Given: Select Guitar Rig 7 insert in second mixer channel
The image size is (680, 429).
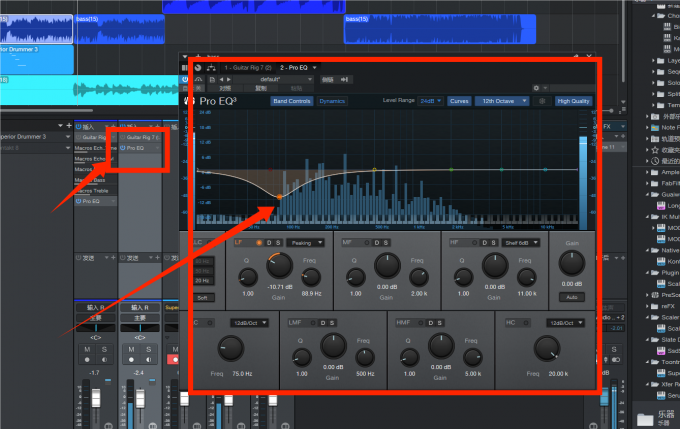Looking at the screenshot, I should pos(140,137).
